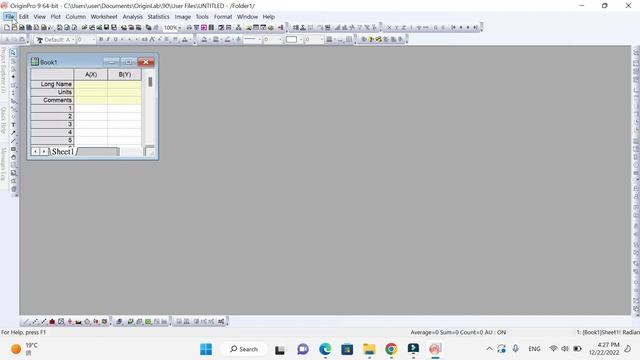The height and width of the screenshot is (360, 640).
Task: Open the File menu
Action: pos(10,17)
